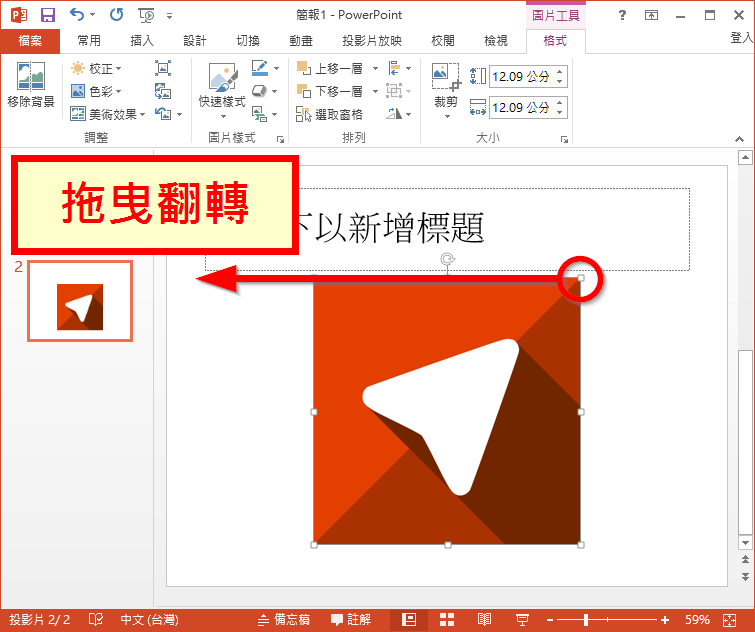Toggle 備忘稿 notes pane
This screenshot has height=632, width=755.
tap(284, 619)
